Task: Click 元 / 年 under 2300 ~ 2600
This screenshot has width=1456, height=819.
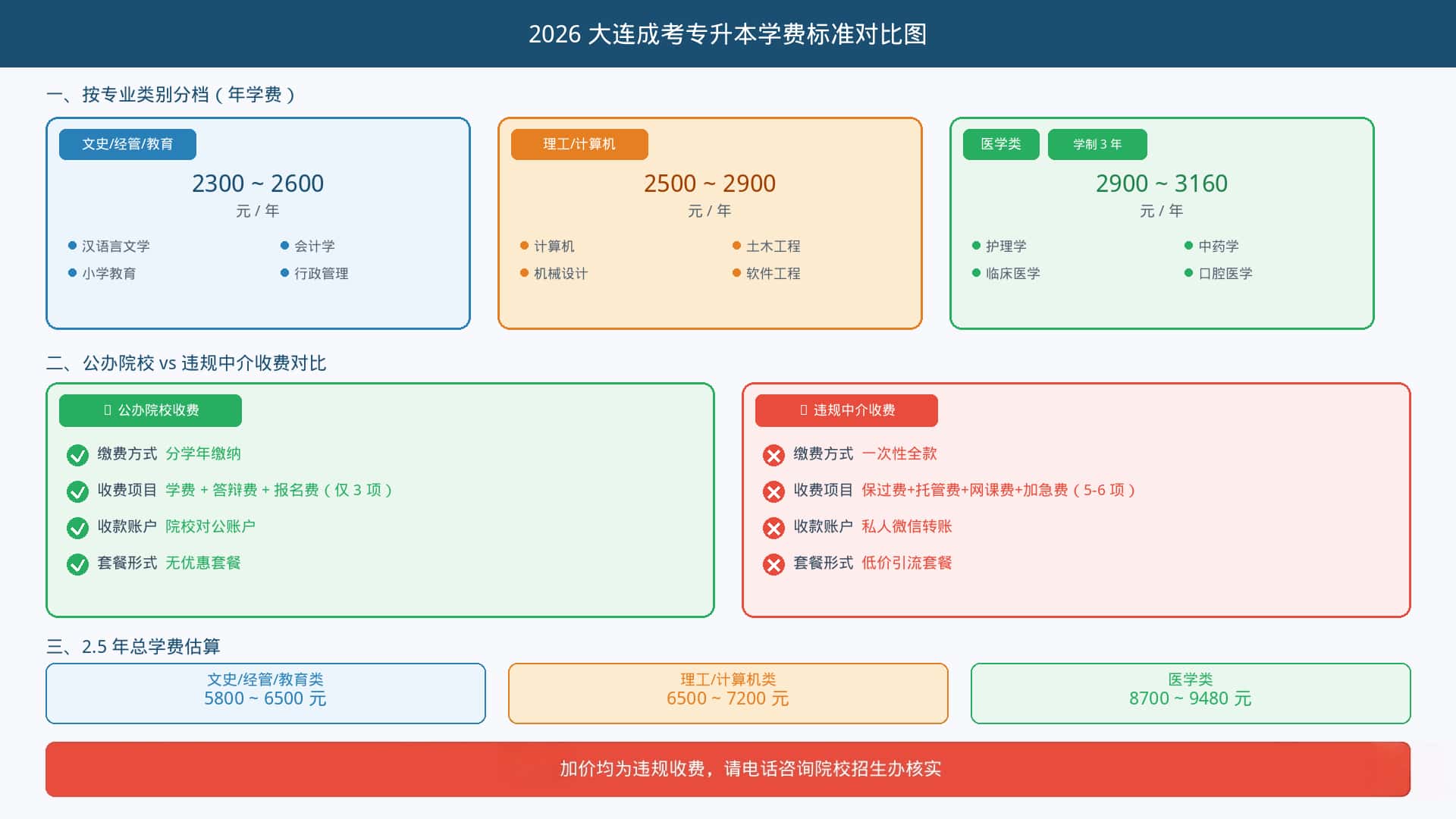Action: [x=258, y=212]
